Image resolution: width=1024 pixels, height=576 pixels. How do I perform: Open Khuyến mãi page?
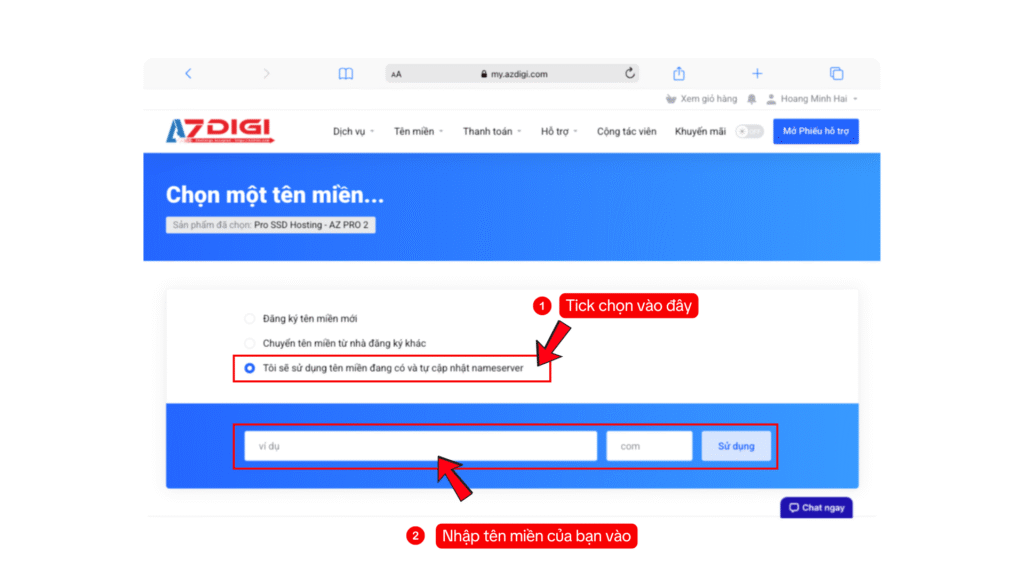pos(700,131)
